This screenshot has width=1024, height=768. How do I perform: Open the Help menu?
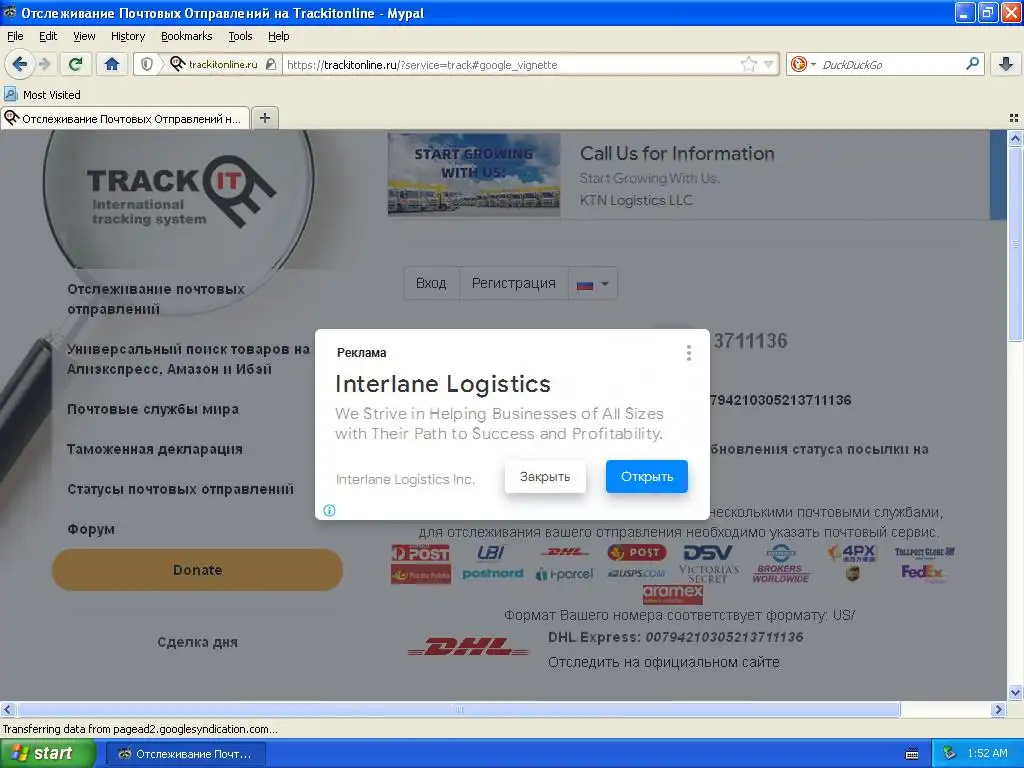278,36
